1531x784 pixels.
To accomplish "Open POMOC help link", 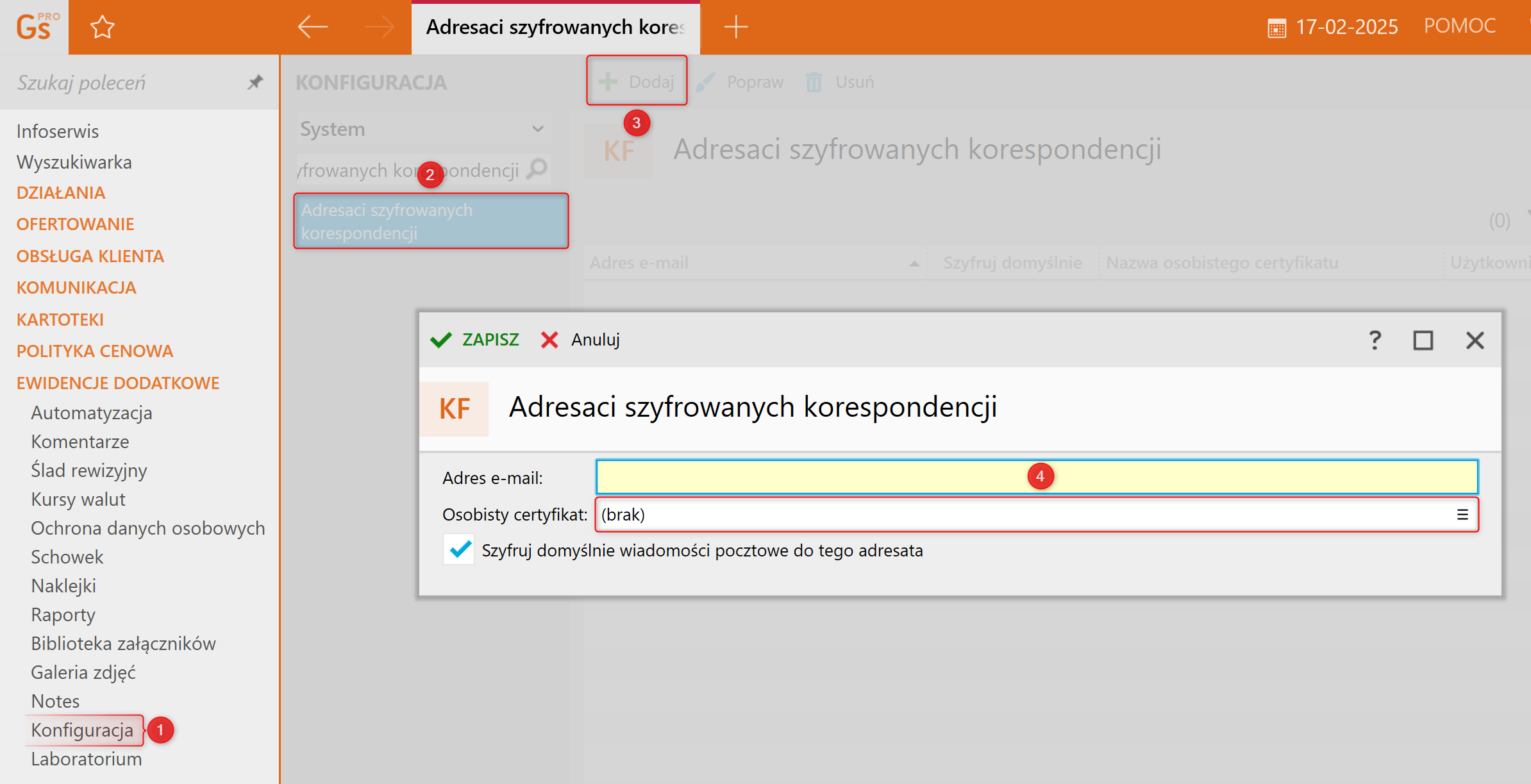I will (x=1459, y=26).
